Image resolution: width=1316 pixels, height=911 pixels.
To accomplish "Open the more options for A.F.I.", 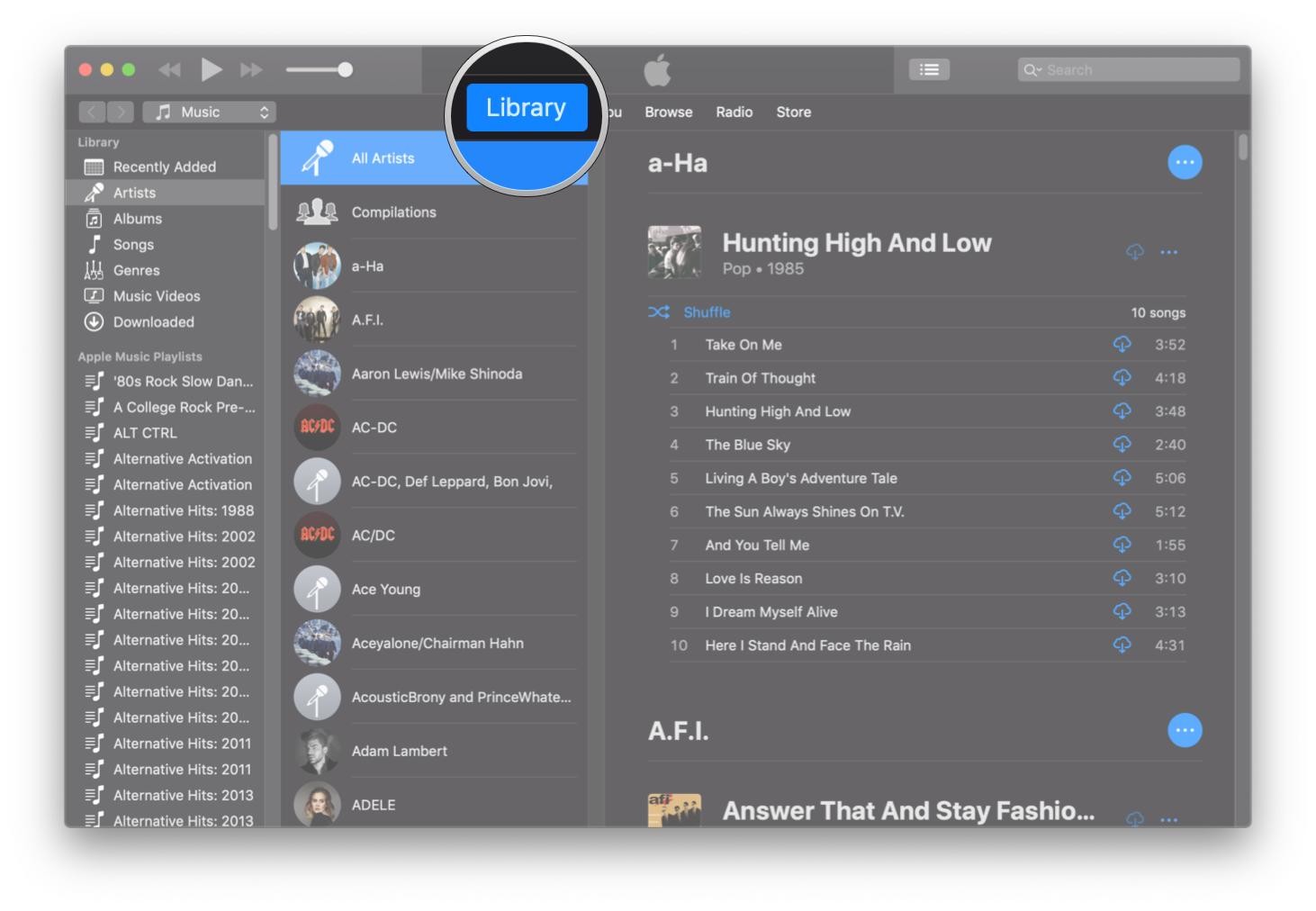I will pyautogui.click(x=1185, y=730).
